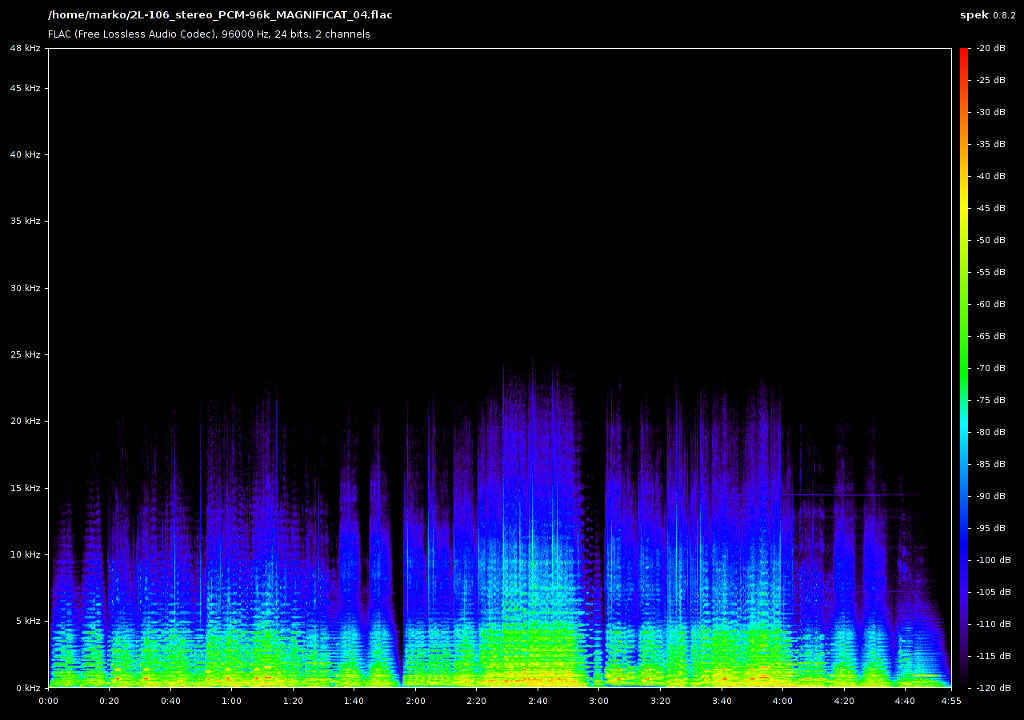Select the 1:00 time axis marker
The image size is (1024, 720).
click(x=231, y=701)
